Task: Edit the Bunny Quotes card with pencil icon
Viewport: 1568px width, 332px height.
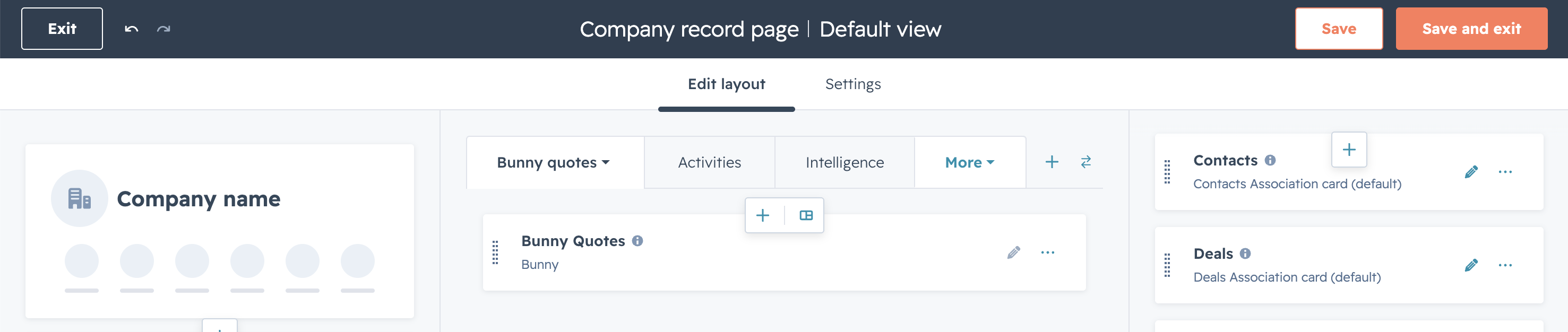Action: coord(1013,252)
